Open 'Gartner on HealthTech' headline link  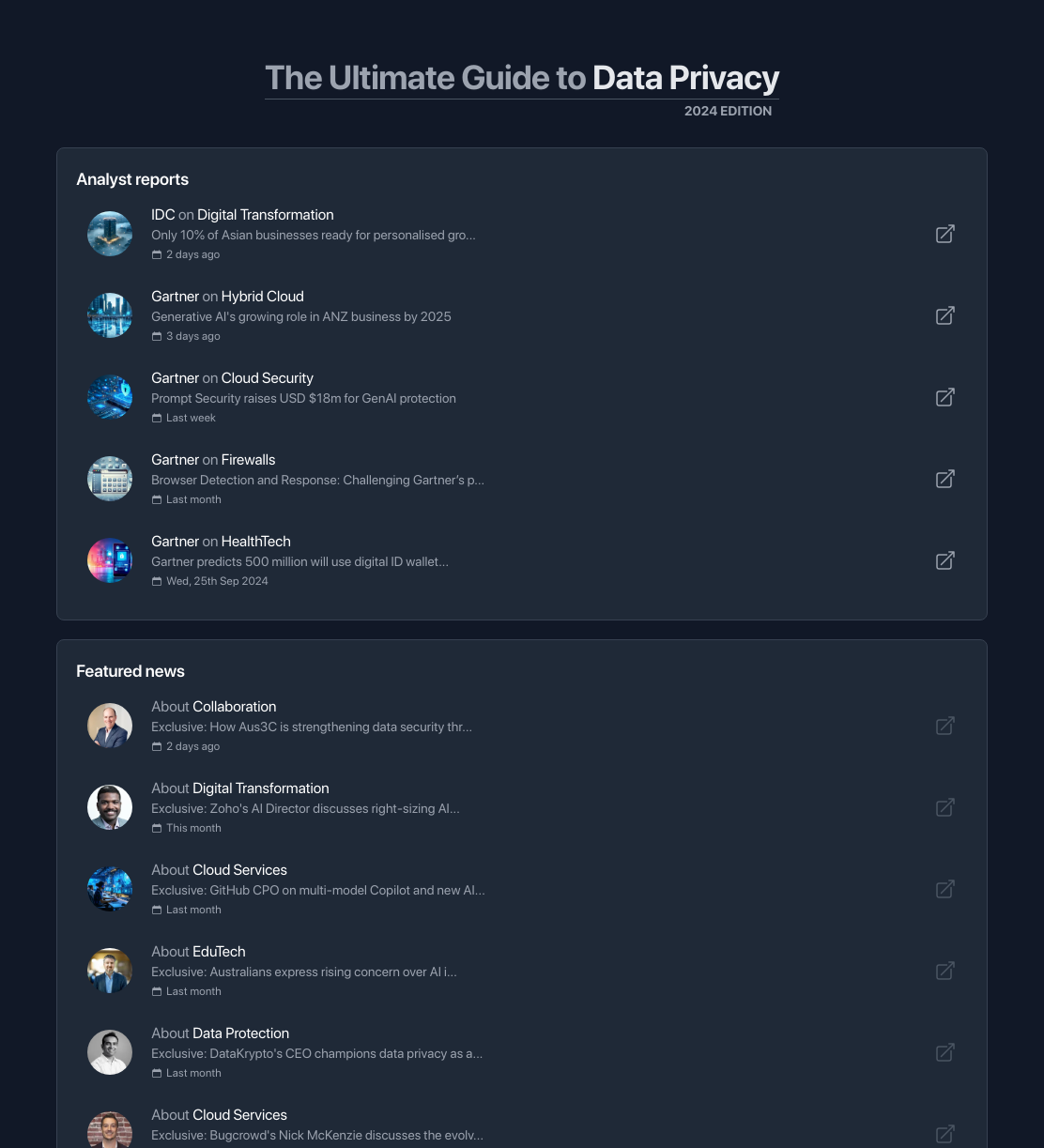coord(221,541)
